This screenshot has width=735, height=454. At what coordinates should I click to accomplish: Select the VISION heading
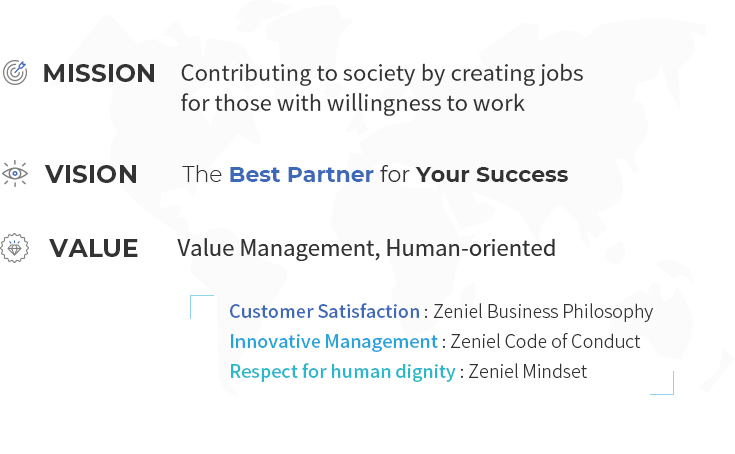[x=91, y=174]
